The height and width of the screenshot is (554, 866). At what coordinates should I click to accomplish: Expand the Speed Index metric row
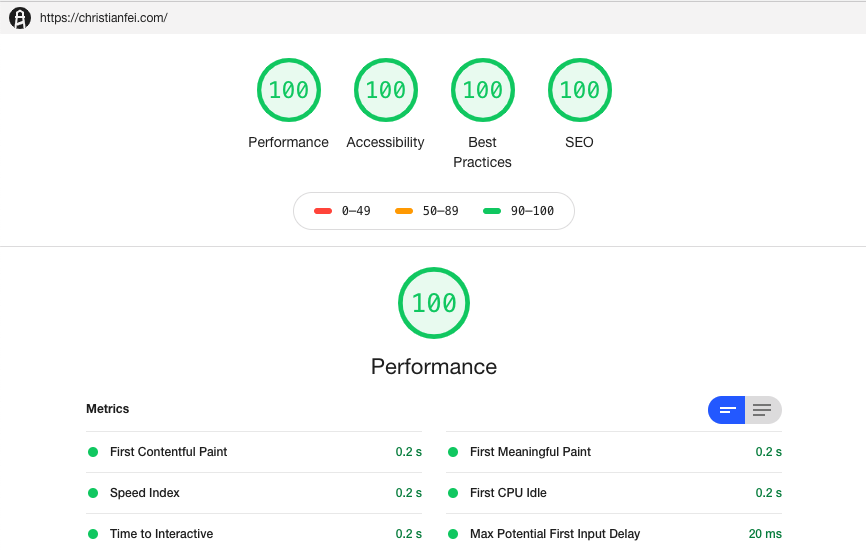point(254,493)
